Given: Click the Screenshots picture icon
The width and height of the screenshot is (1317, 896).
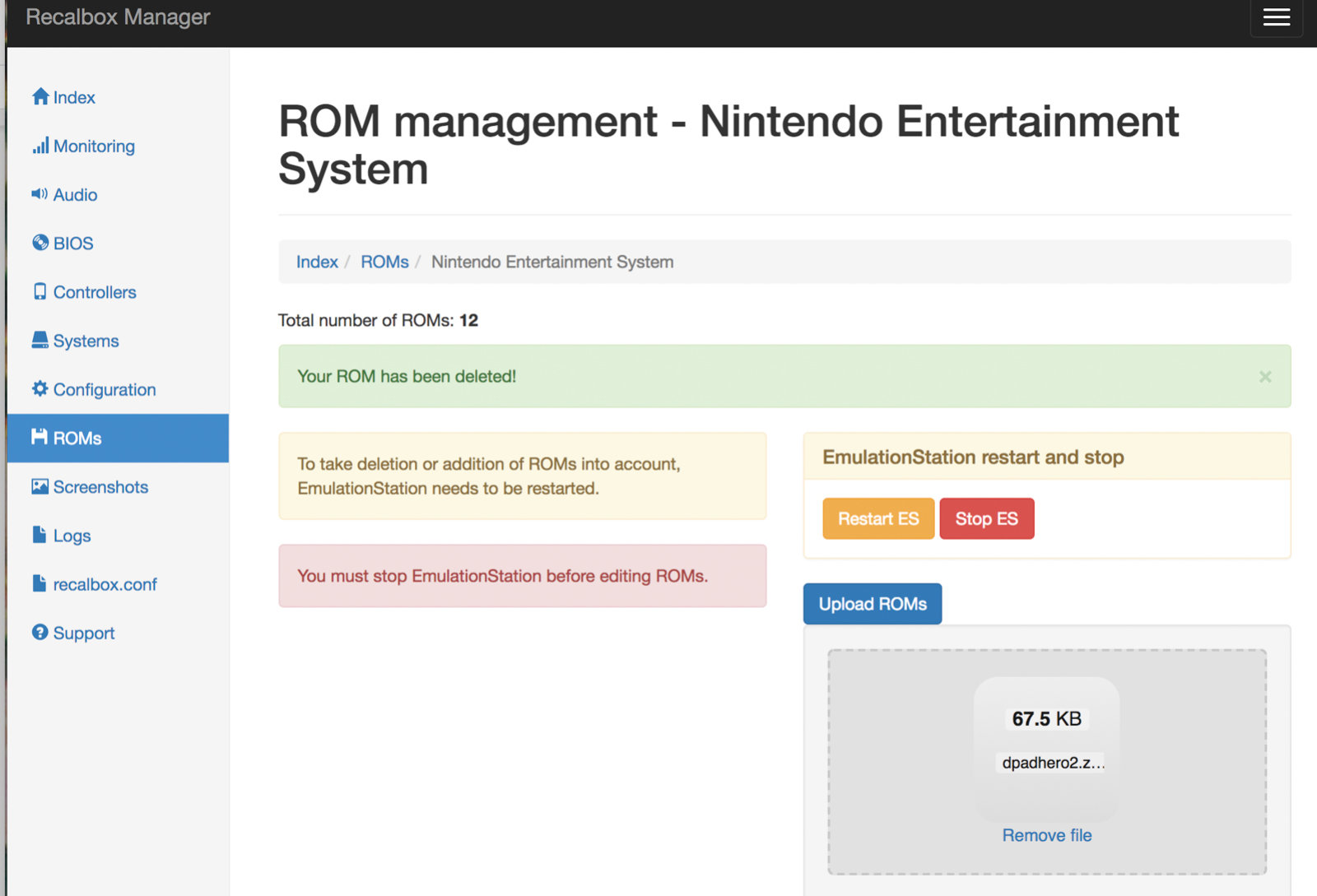Looking at the screenshot, I should (x=40, y=487).
